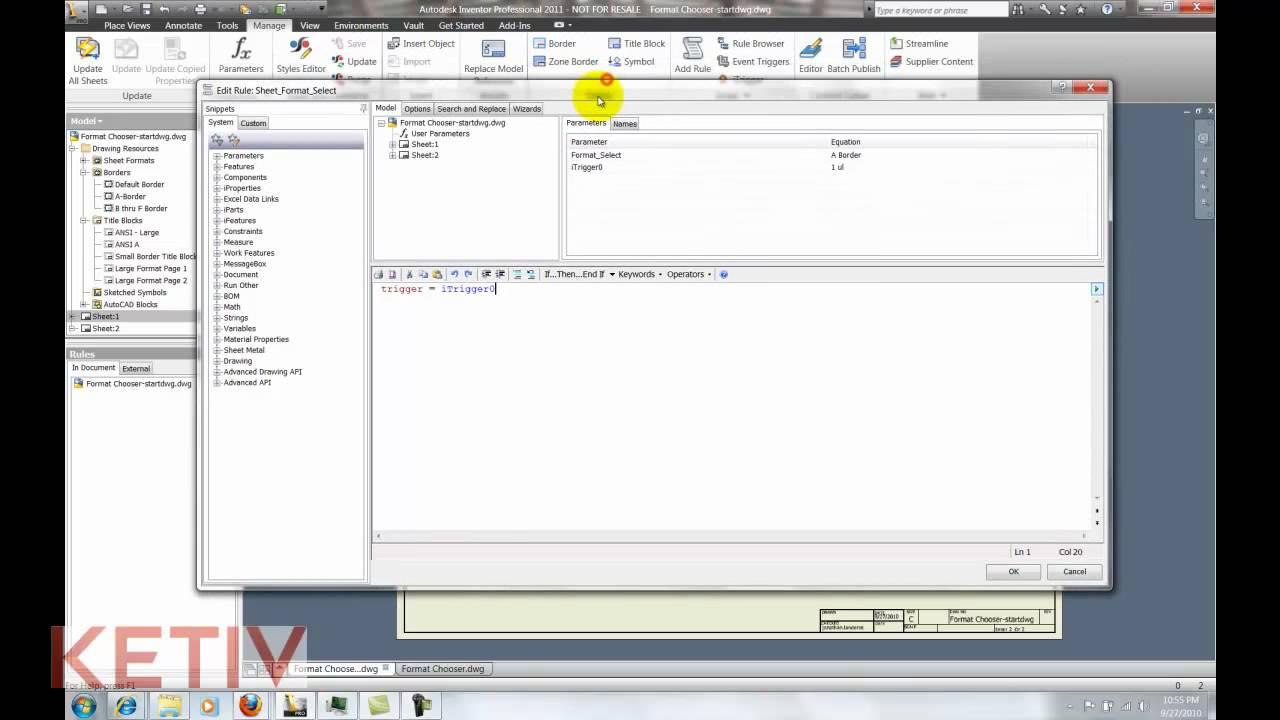Open the External rules tab

(136, 368)
